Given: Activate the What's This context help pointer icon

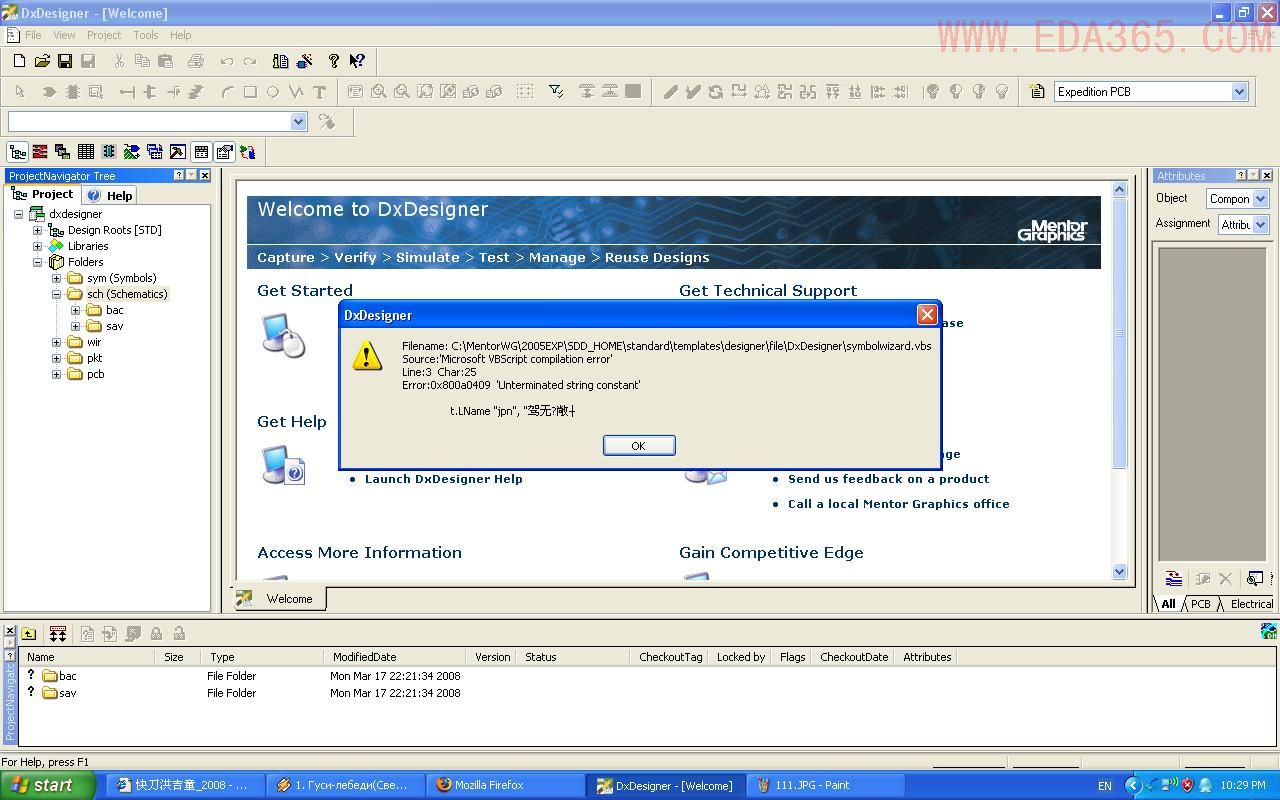Looking at the screenshot, I should click(x=357, y=61).
